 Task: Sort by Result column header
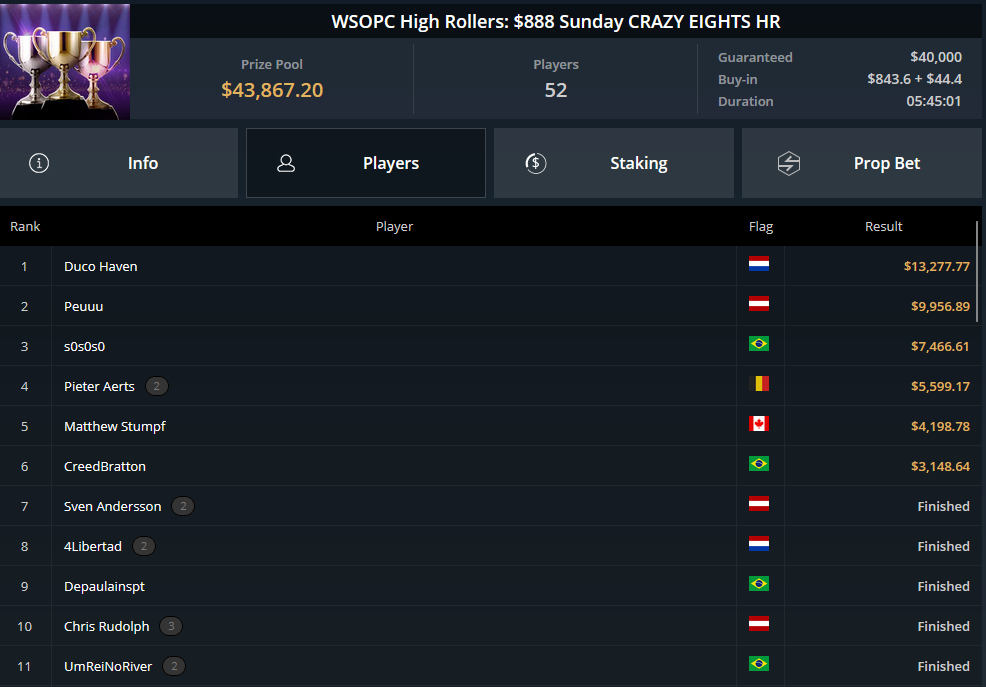point(883,226)
